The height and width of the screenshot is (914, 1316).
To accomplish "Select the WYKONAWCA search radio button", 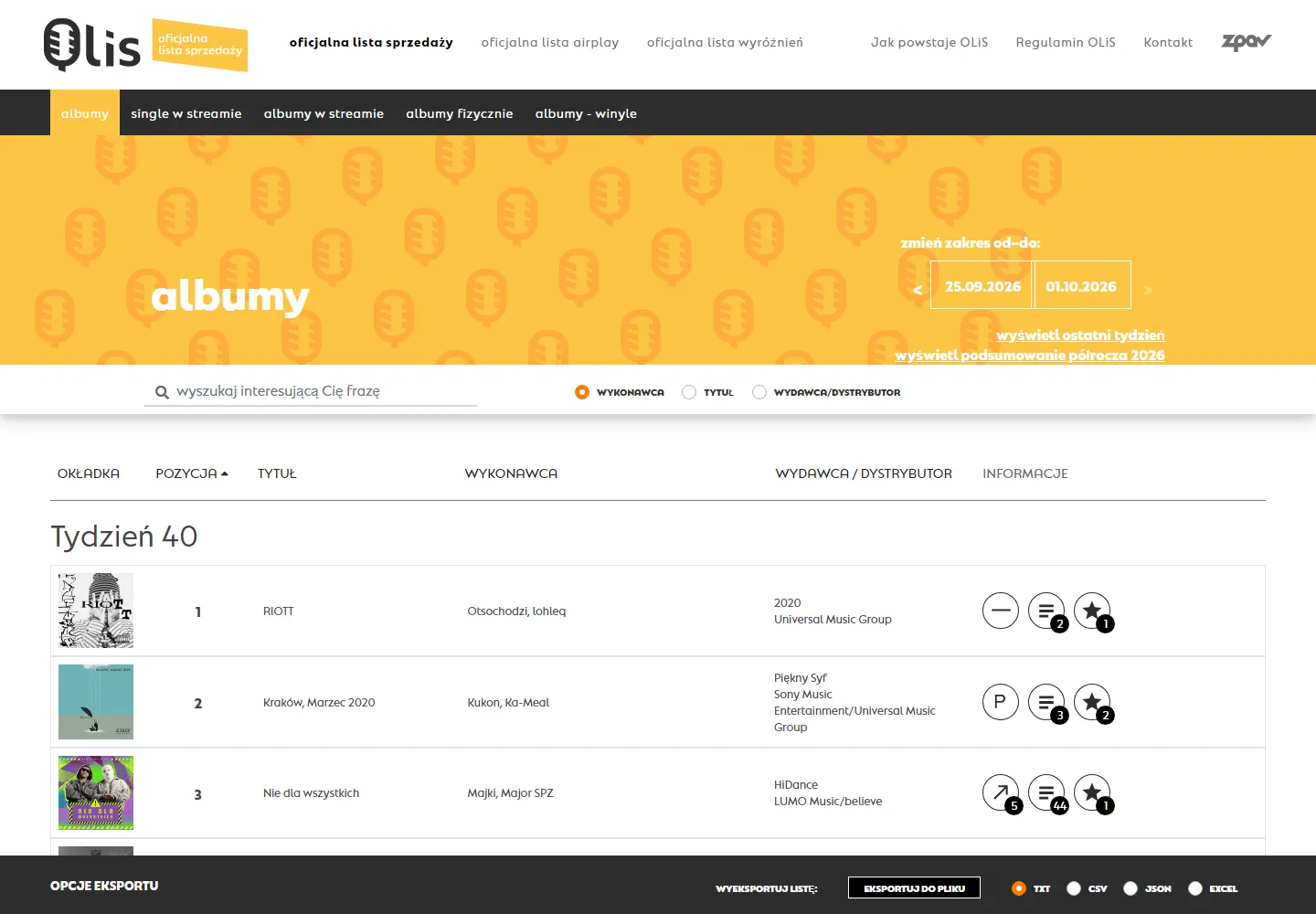I will (582, 392).
